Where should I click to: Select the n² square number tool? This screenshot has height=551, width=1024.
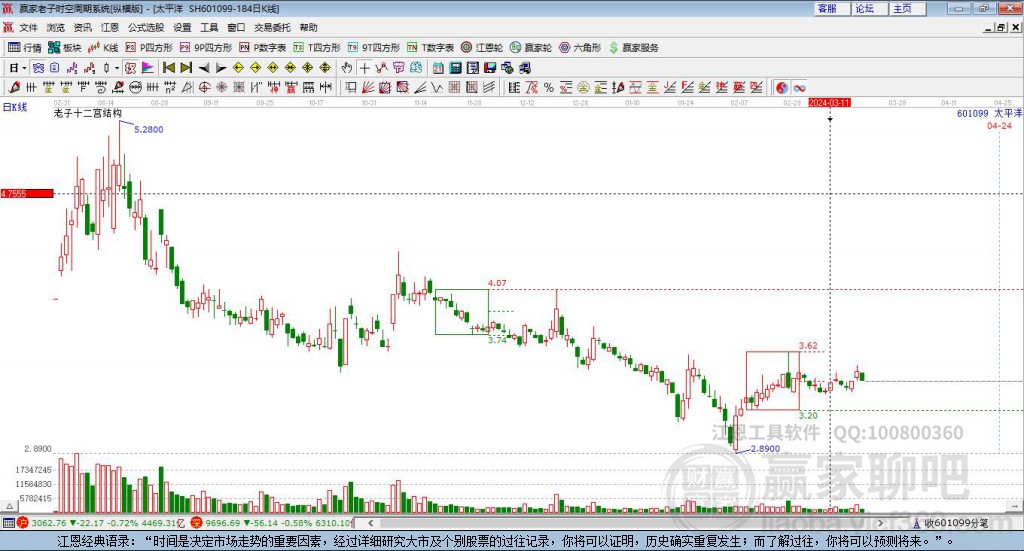[170, 87]
